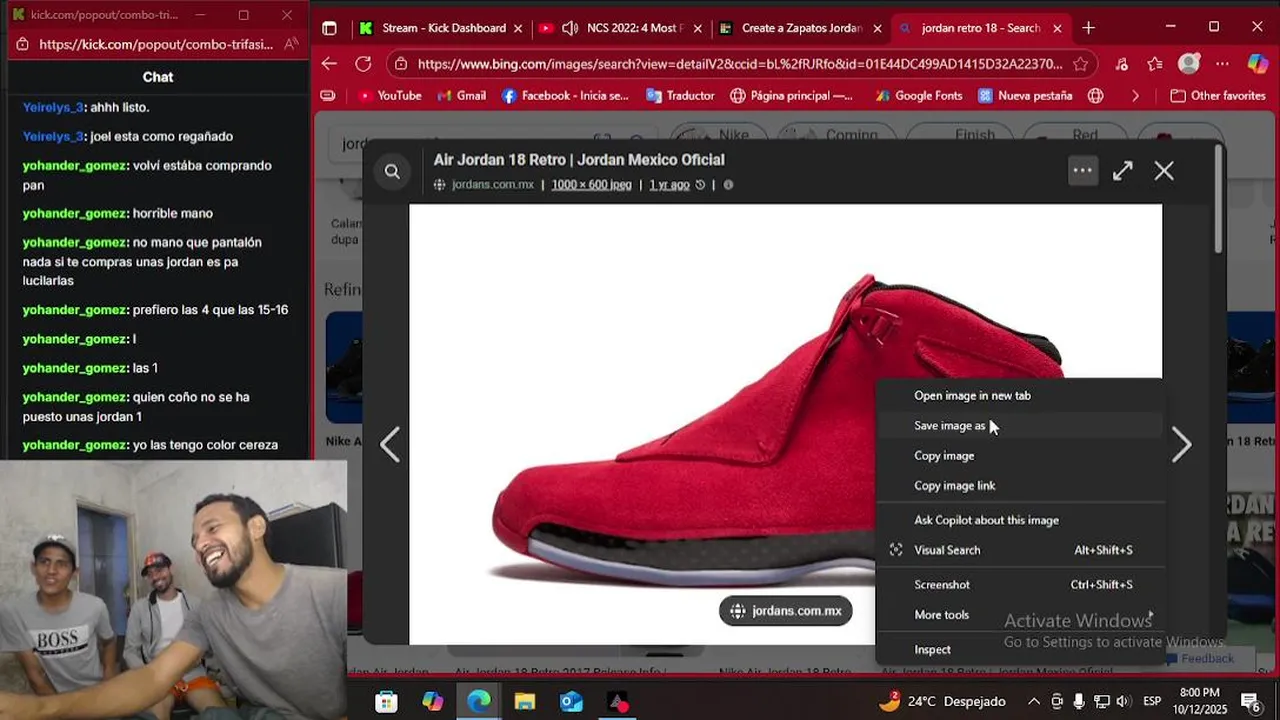The image size is (1280, 720).
Task: Choose Save image as
Action: pos(1020,426)
